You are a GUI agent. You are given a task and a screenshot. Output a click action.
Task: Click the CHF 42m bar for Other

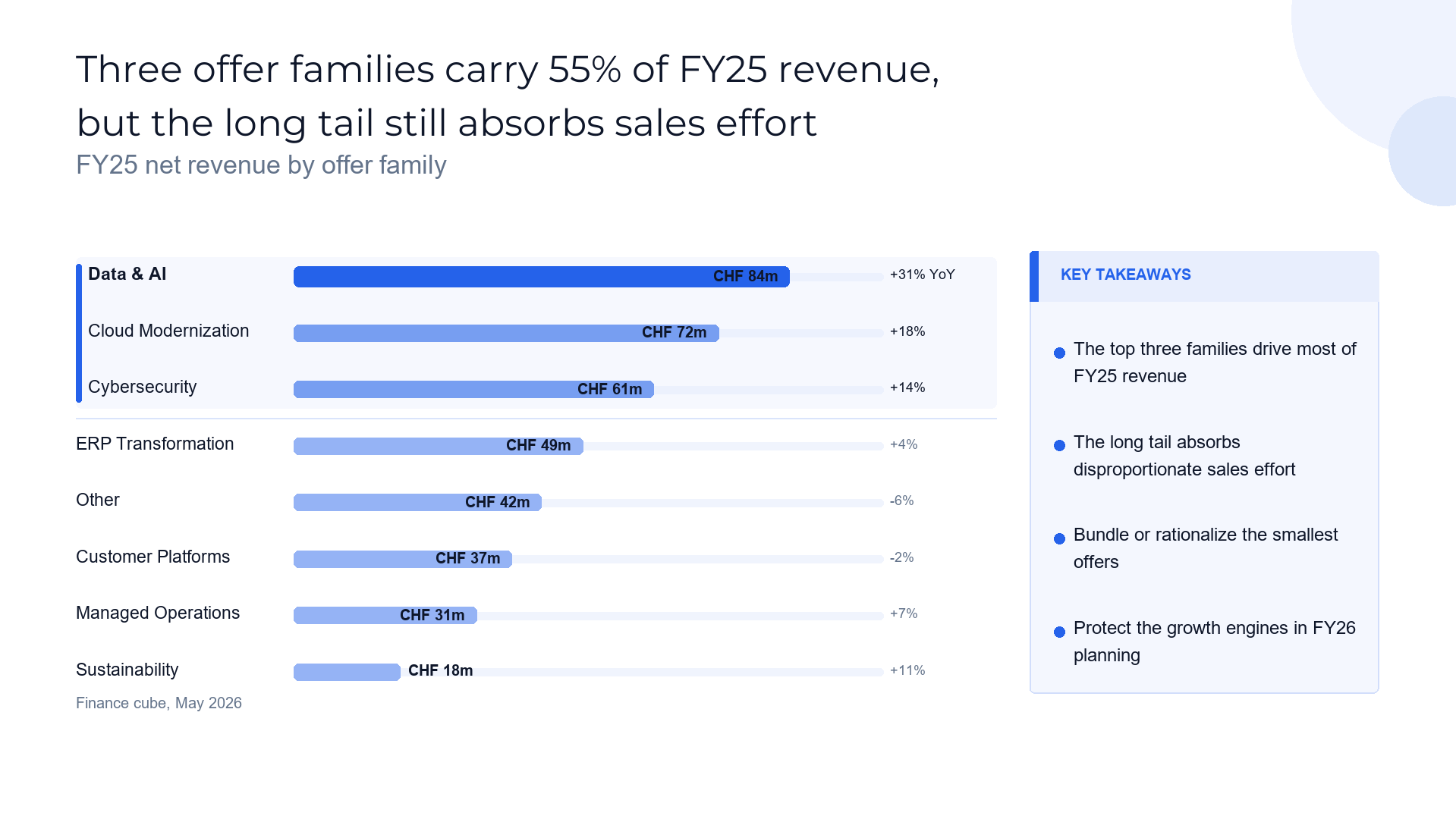[417, 502]
